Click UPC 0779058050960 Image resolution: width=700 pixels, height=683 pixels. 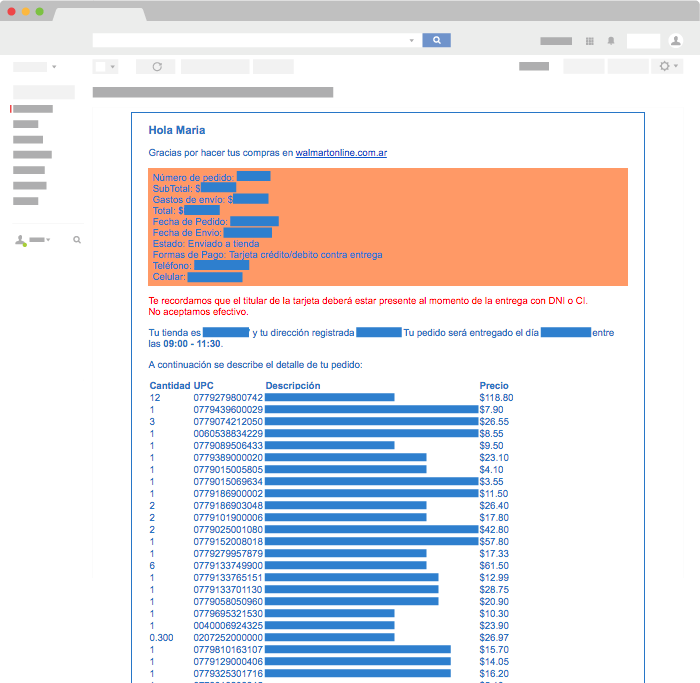point(228,602)
